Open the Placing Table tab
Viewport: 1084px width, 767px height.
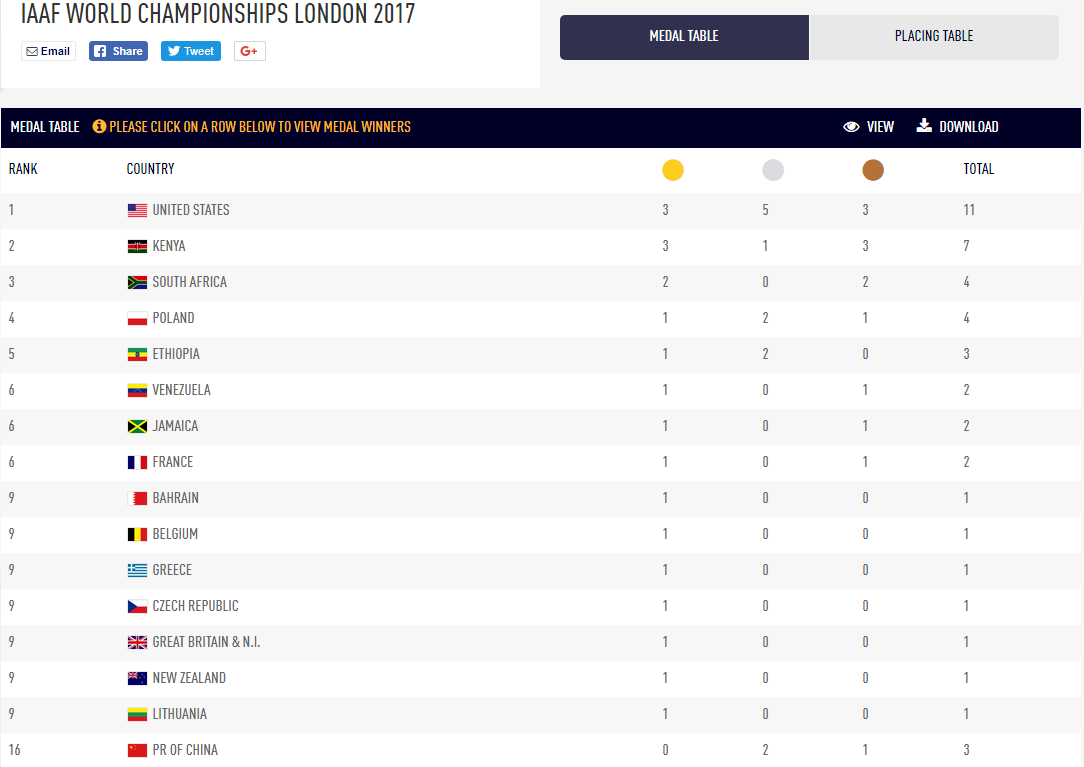[934, 37]
